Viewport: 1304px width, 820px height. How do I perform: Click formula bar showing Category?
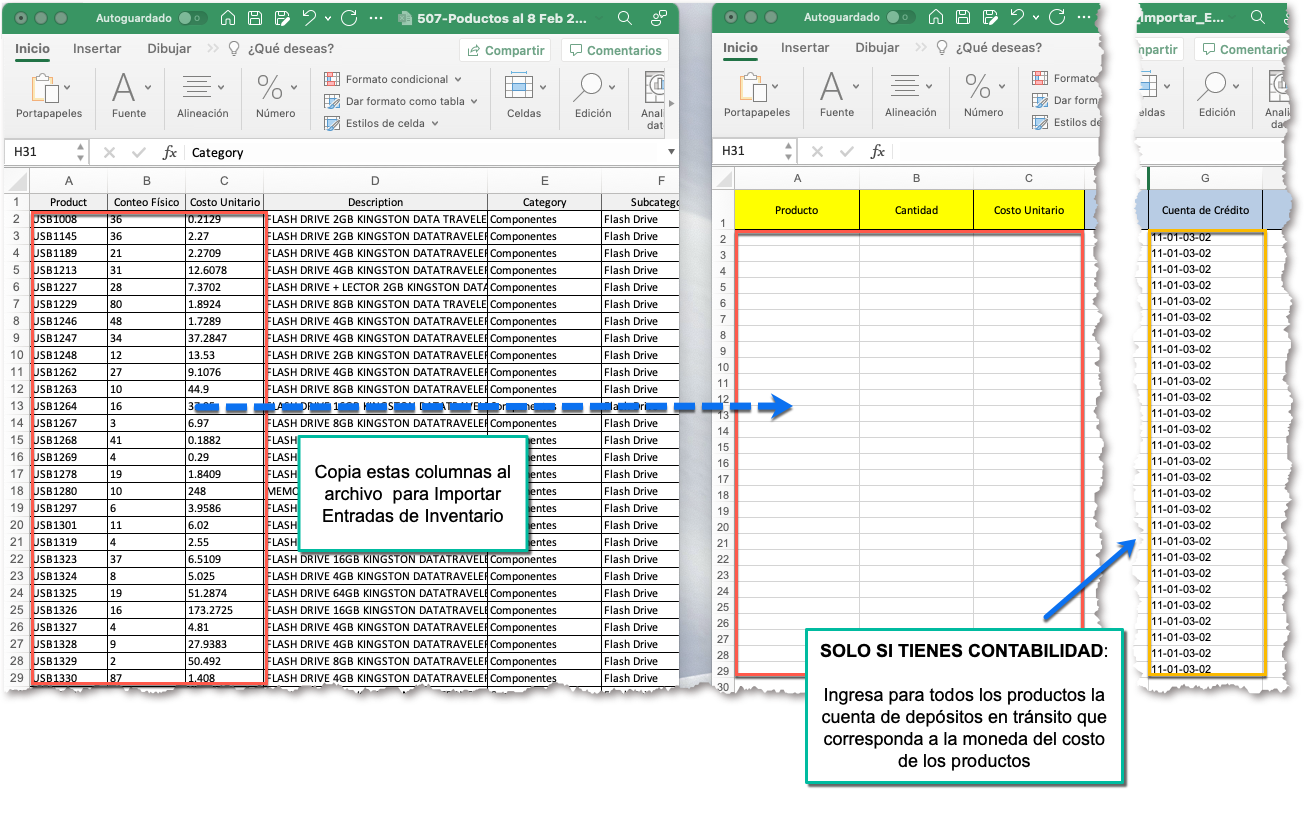[425, 152]
